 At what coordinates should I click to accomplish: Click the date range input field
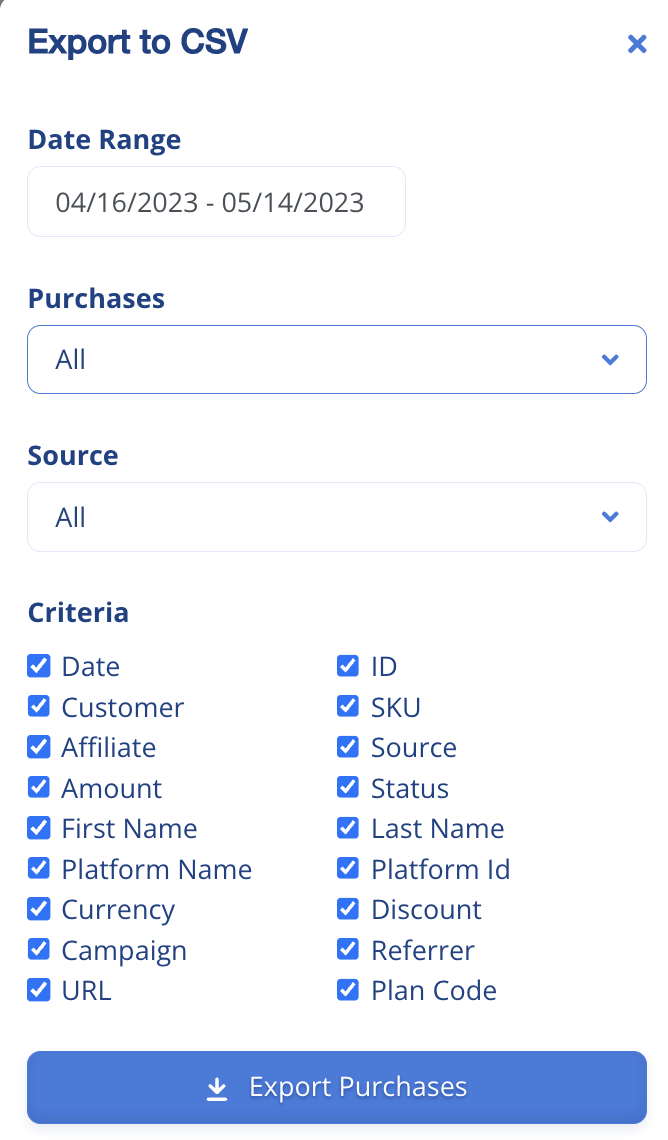tap(216, 201)
